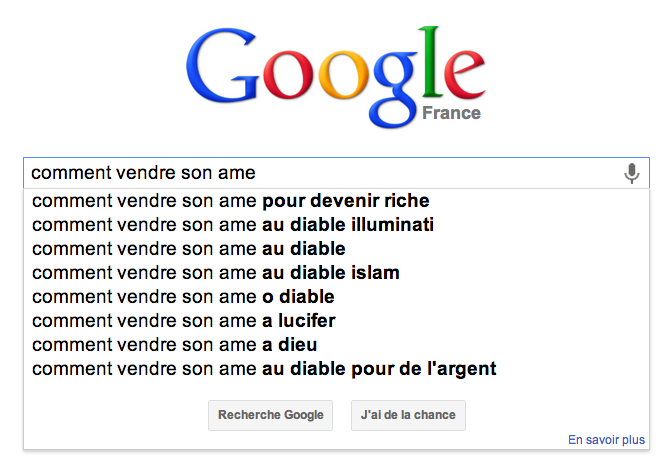Select suggestion ending 'au diable islam'
This screenshot has height=476, width=672.
pos(336,272)
